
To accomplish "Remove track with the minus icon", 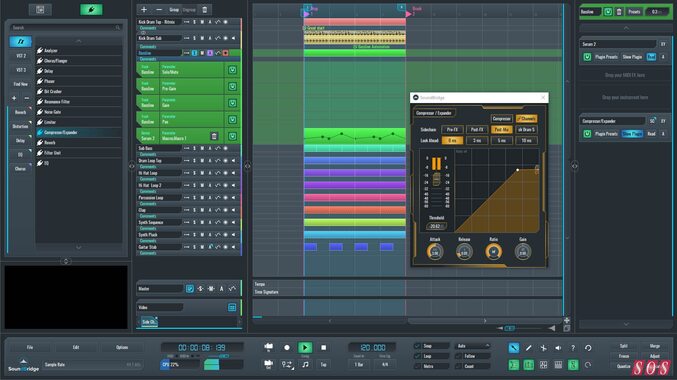I will tap(159, 10).
